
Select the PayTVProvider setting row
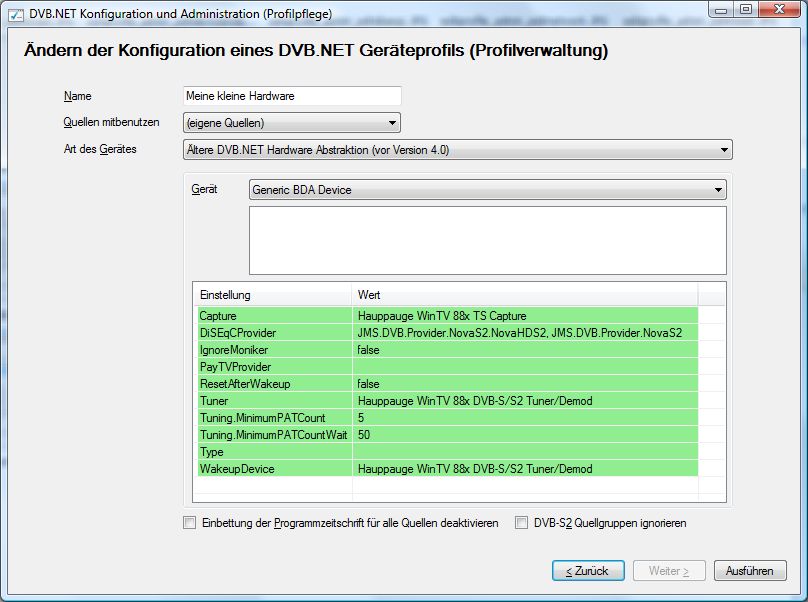[x=274, y=367]
